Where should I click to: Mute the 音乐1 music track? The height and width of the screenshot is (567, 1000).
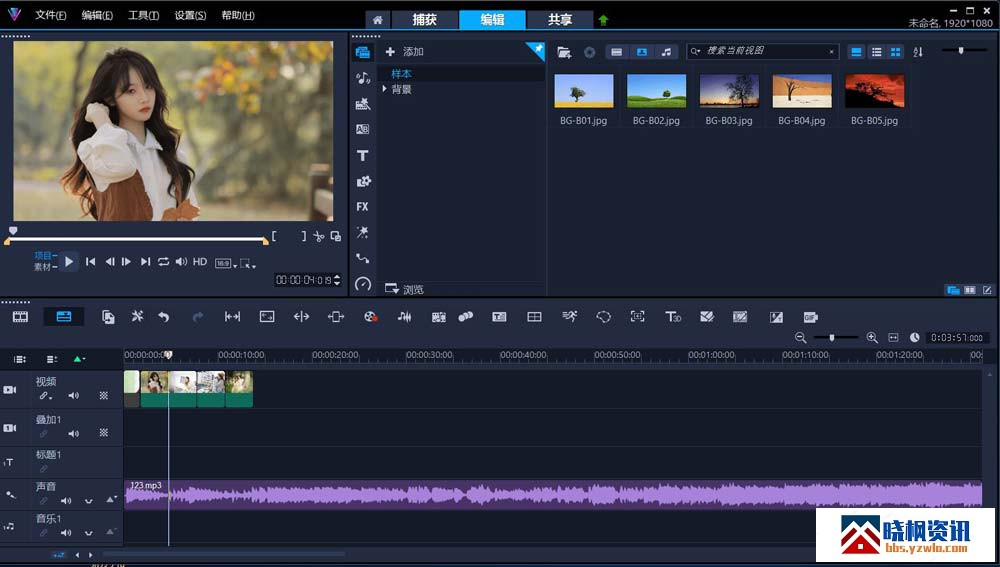(x=66, y=533)
